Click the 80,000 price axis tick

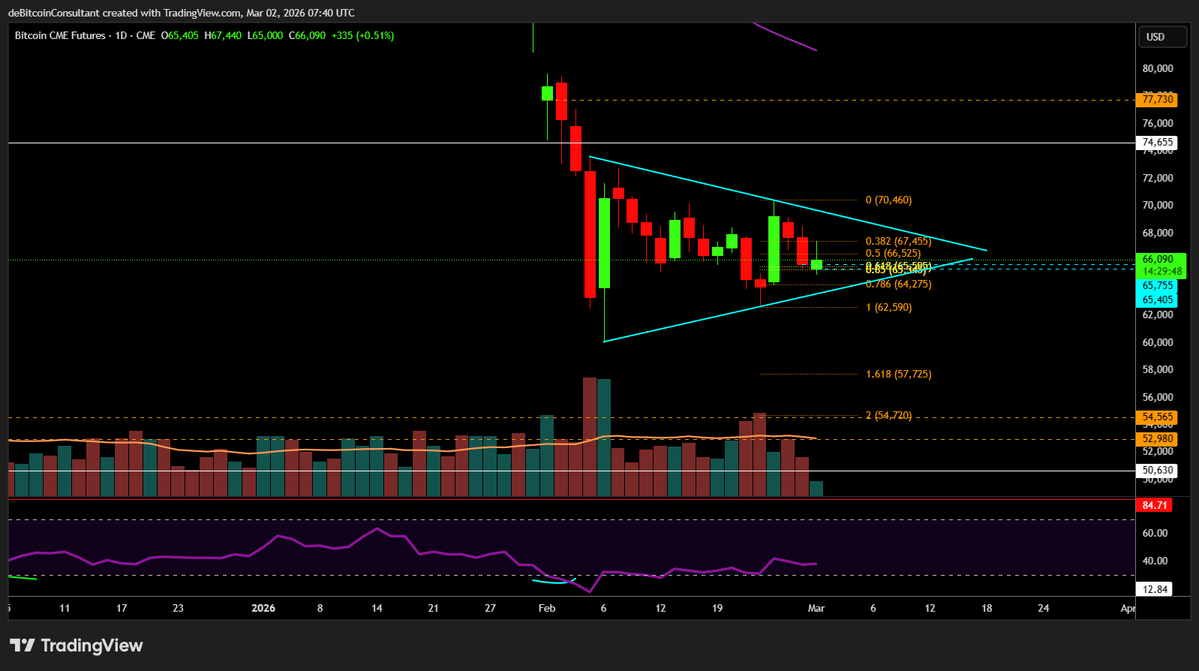tap(1157, 69)
